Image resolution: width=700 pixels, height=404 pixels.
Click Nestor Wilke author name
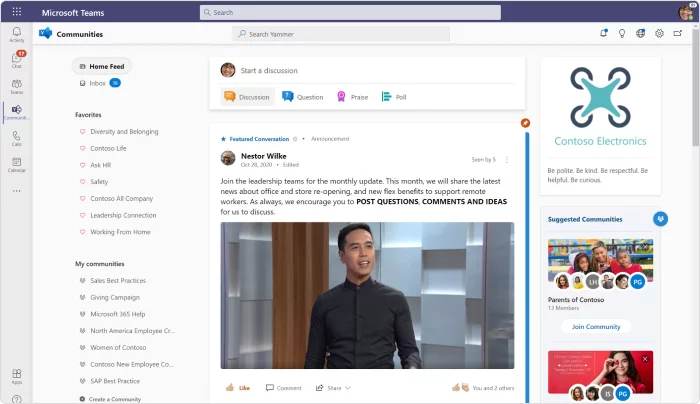[263, 156]
